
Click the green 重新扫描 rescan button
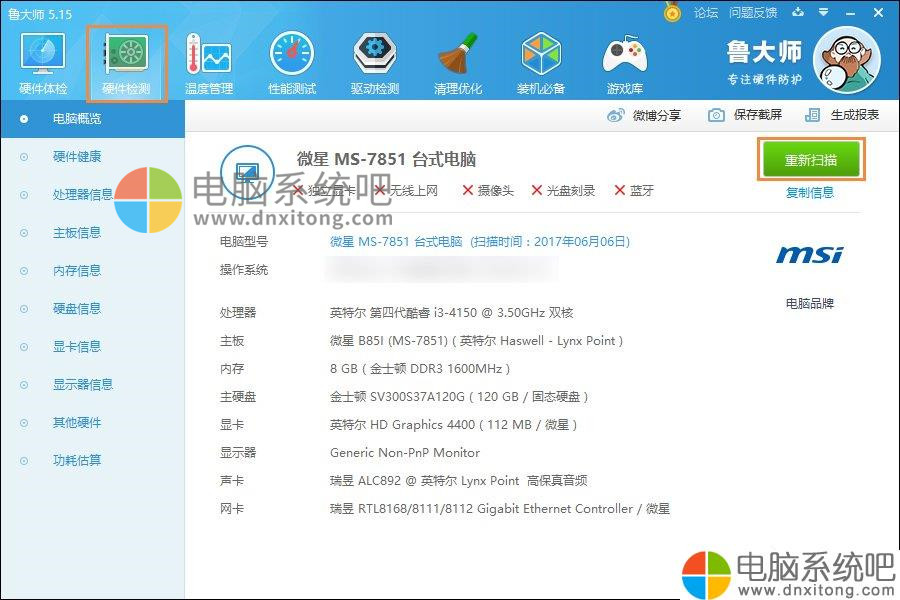tap(810, 160)
